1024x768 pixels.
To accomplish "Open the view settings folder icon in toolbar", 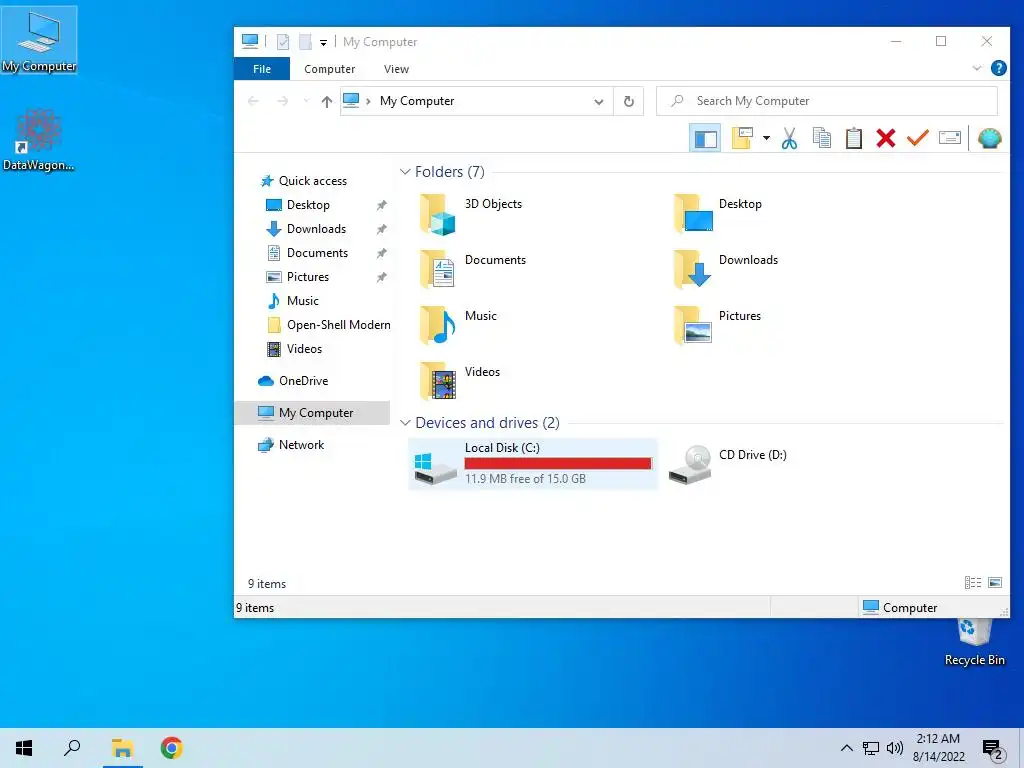I will coord(742,138).
